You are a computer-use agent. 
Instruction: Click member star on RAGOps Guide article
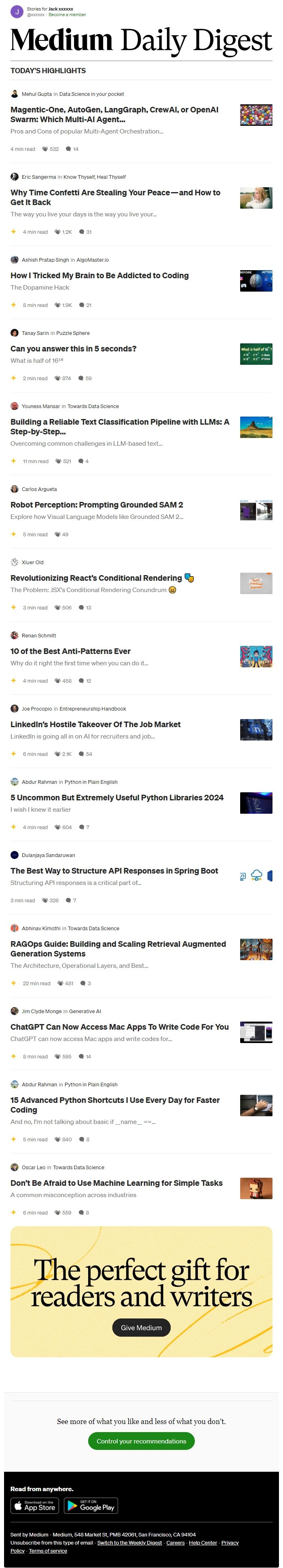13,982
